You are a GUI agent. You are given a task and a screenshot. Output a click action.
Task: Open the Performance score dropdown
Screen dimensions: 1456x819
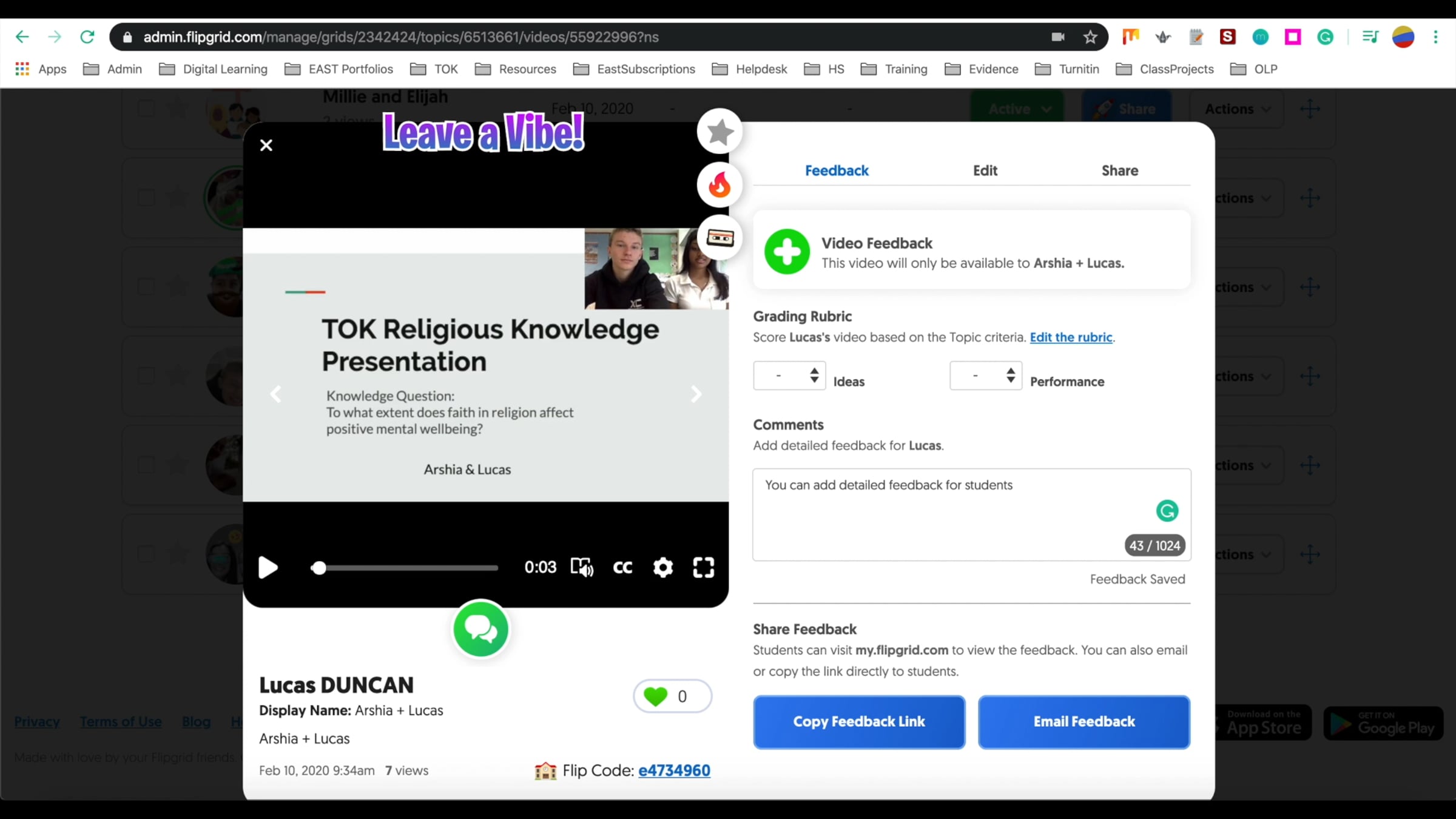(986, 376)
